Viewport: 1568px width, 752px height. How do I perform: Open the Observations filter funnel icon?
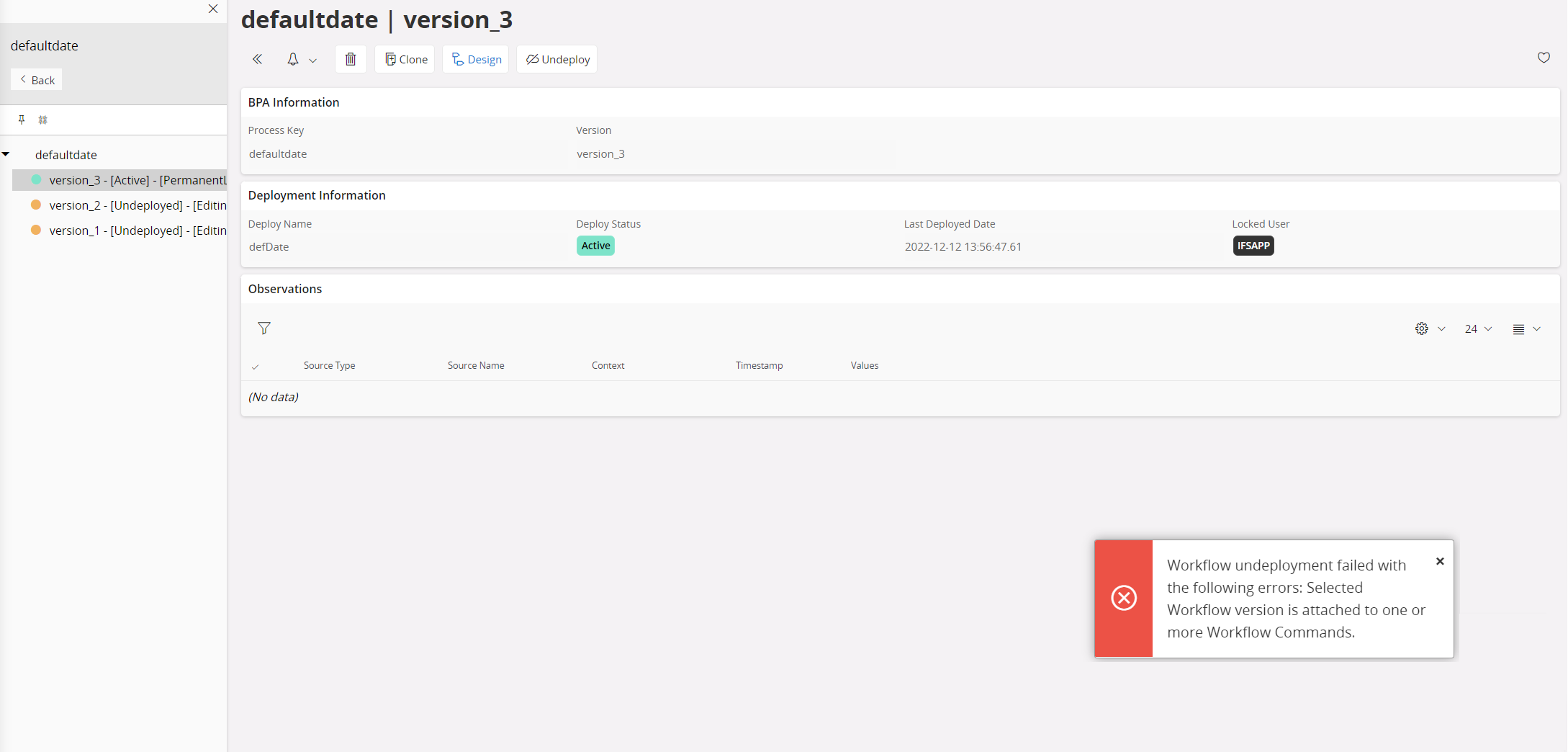[x=264, y=328]
